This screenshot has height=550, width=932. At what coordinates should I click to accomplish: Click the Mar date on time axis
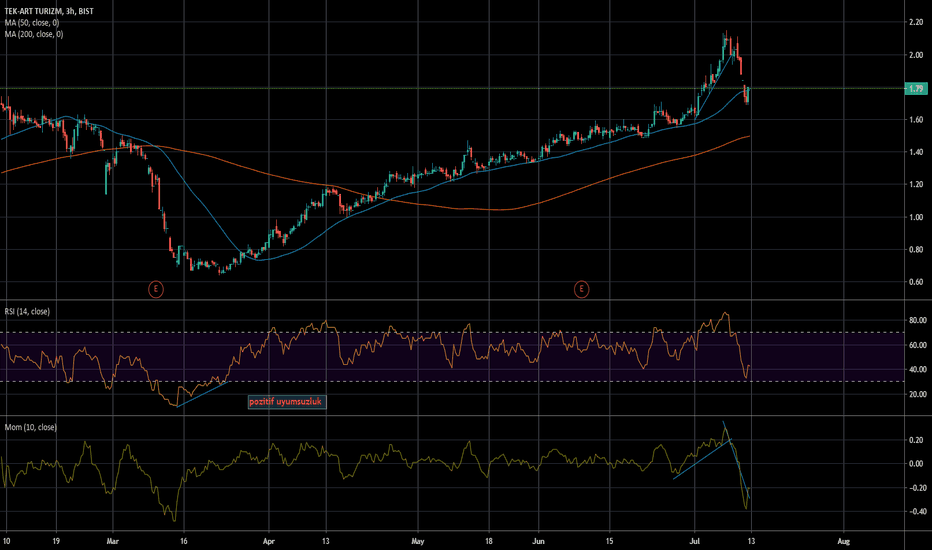112,541
